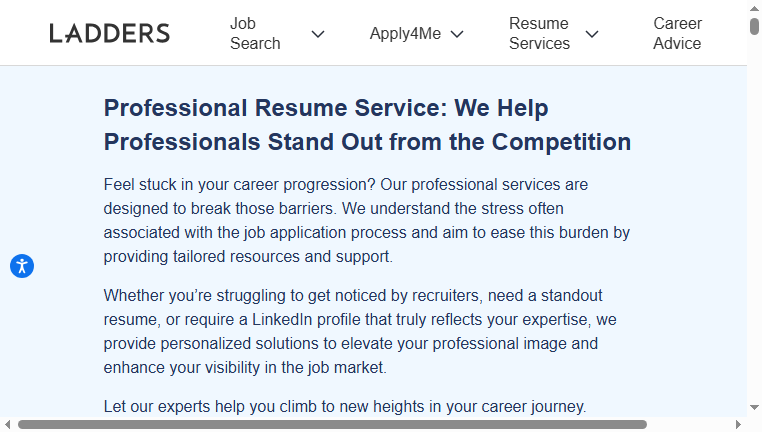
Task: Go to the Career Advice link
Action: [x=677, y=34]
